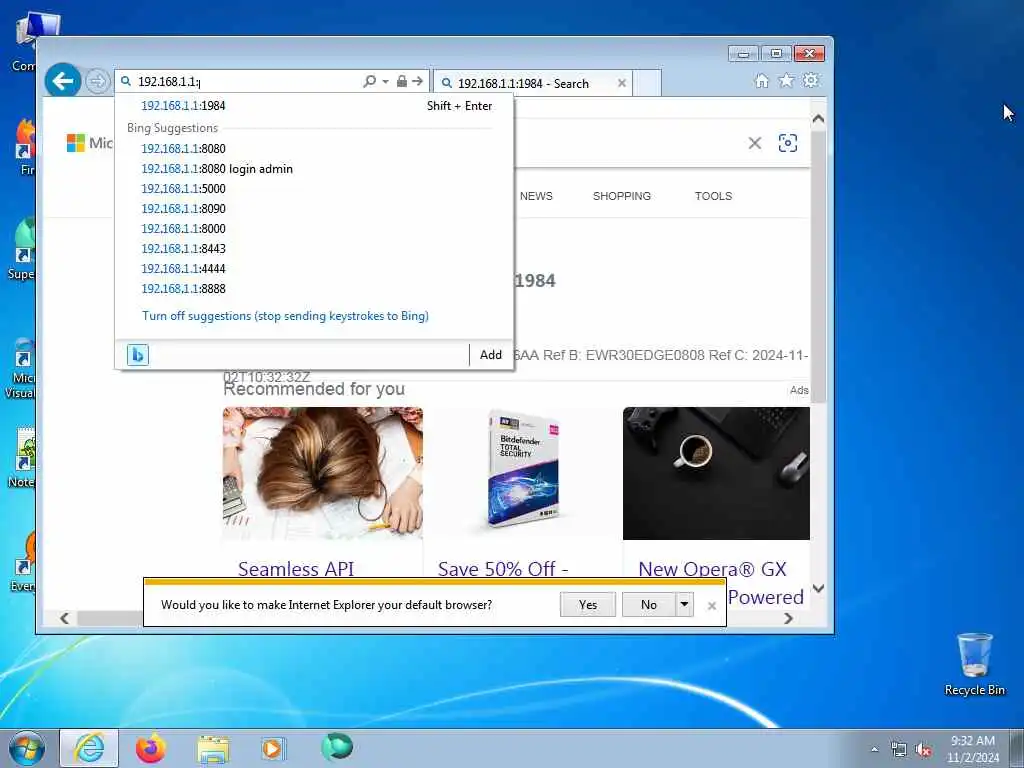Show hidden system tray icons
Screen dimensions: 1024x768
(874, 749)
